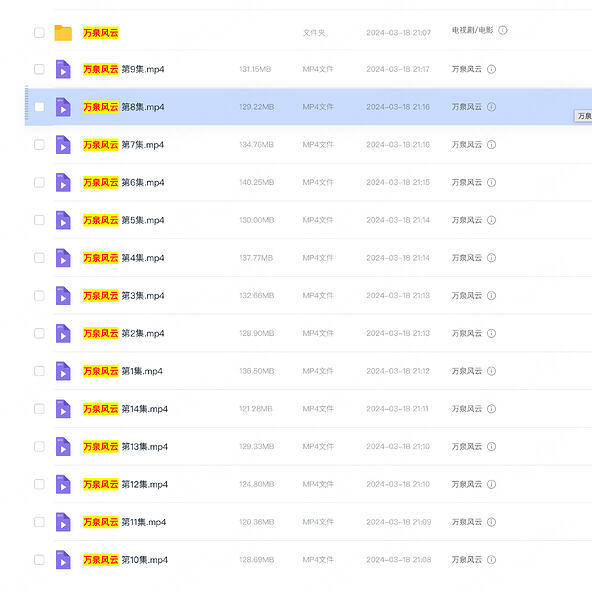Select checkbox for 第6集.mp4
Viewport: 592px width, 600px height.
pyautogui.click(x=39, y=183)
